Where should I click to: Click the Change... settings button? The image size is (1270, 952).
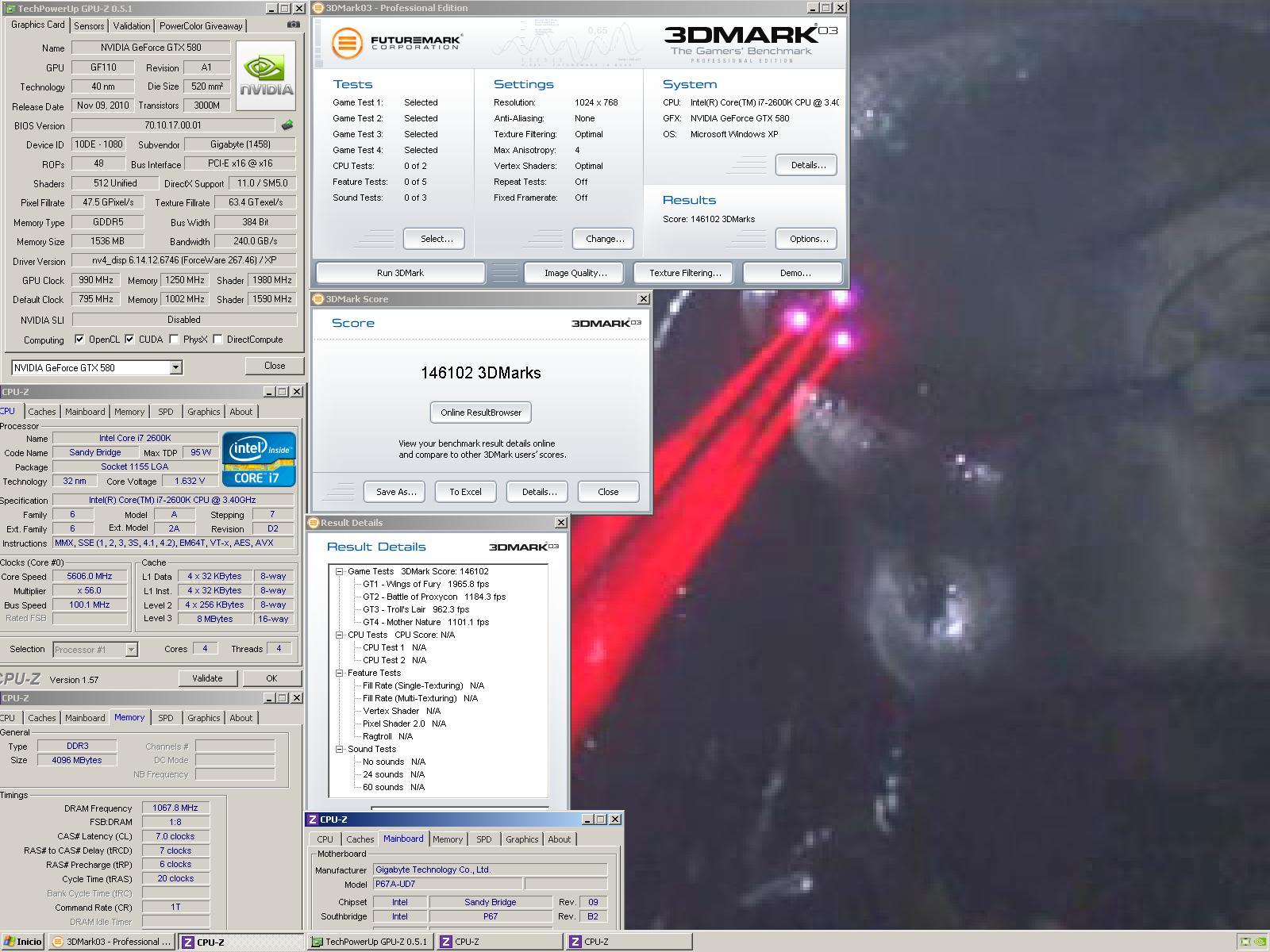tap(605, 239)
